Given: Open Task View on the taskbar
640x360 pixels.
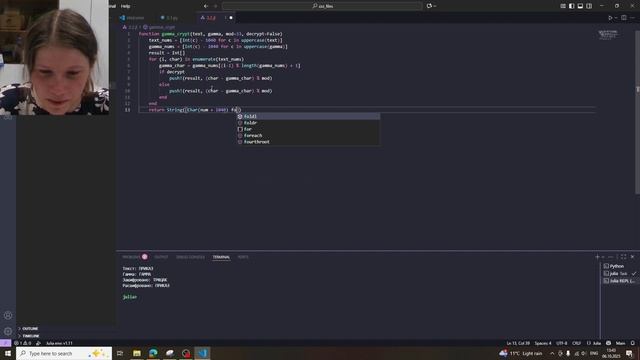Looking at the screenshot, I should pos(120,353).
